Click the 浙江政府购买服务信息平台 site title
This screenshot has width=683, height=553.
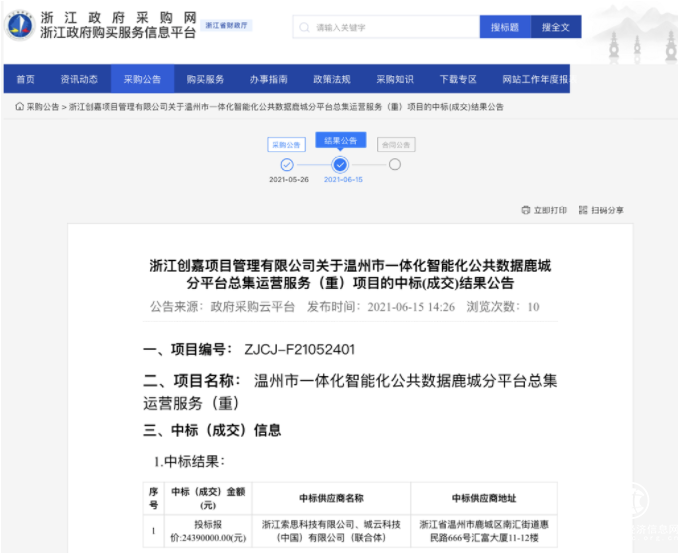point(118,33)
